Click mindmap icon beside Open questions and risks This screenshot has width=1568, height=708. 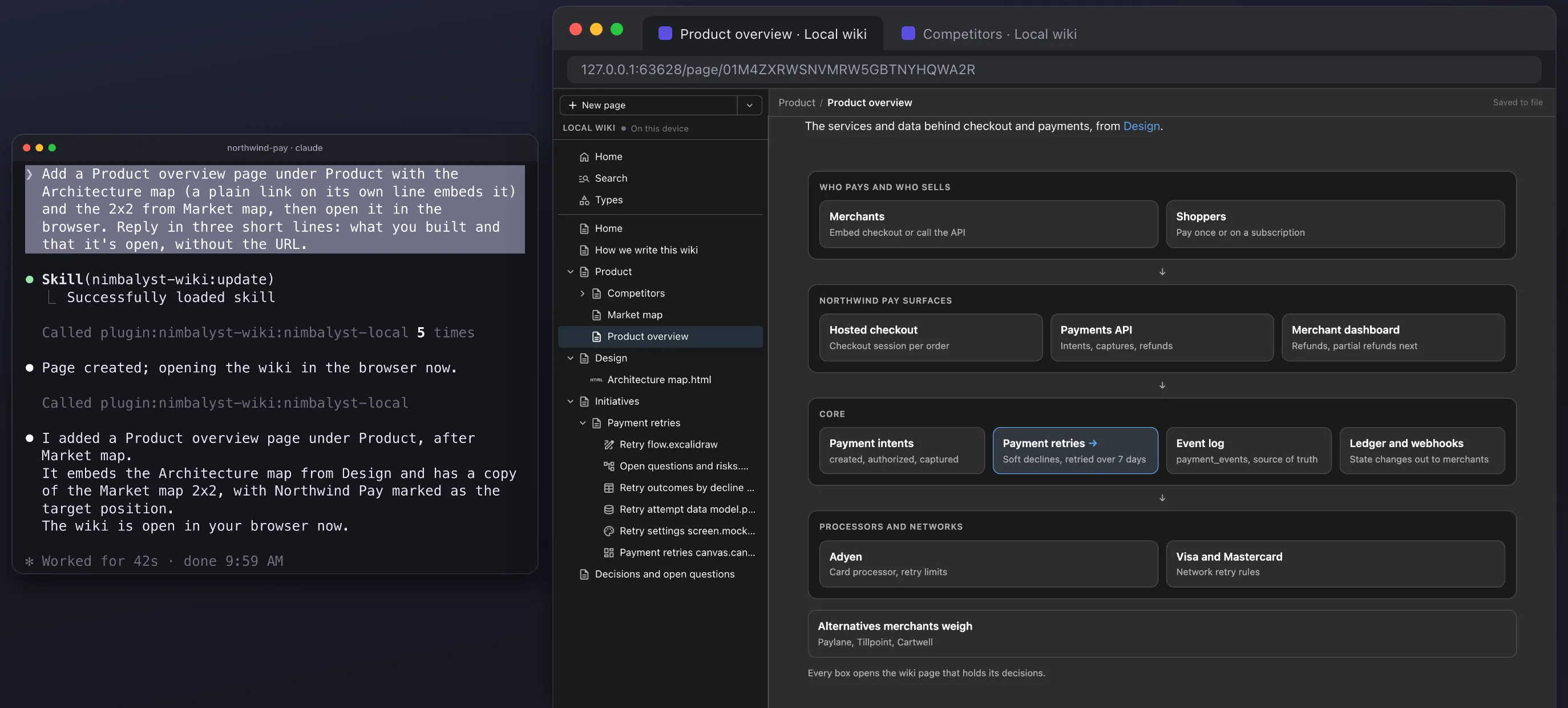(x=609, y=466)
